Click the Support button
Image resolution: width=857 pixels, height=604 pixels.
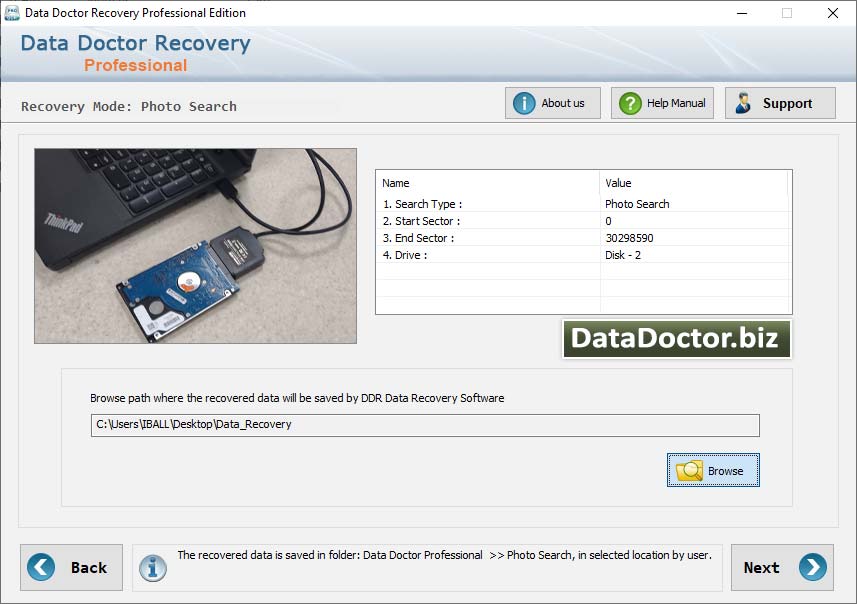click(x=780, y=102)
